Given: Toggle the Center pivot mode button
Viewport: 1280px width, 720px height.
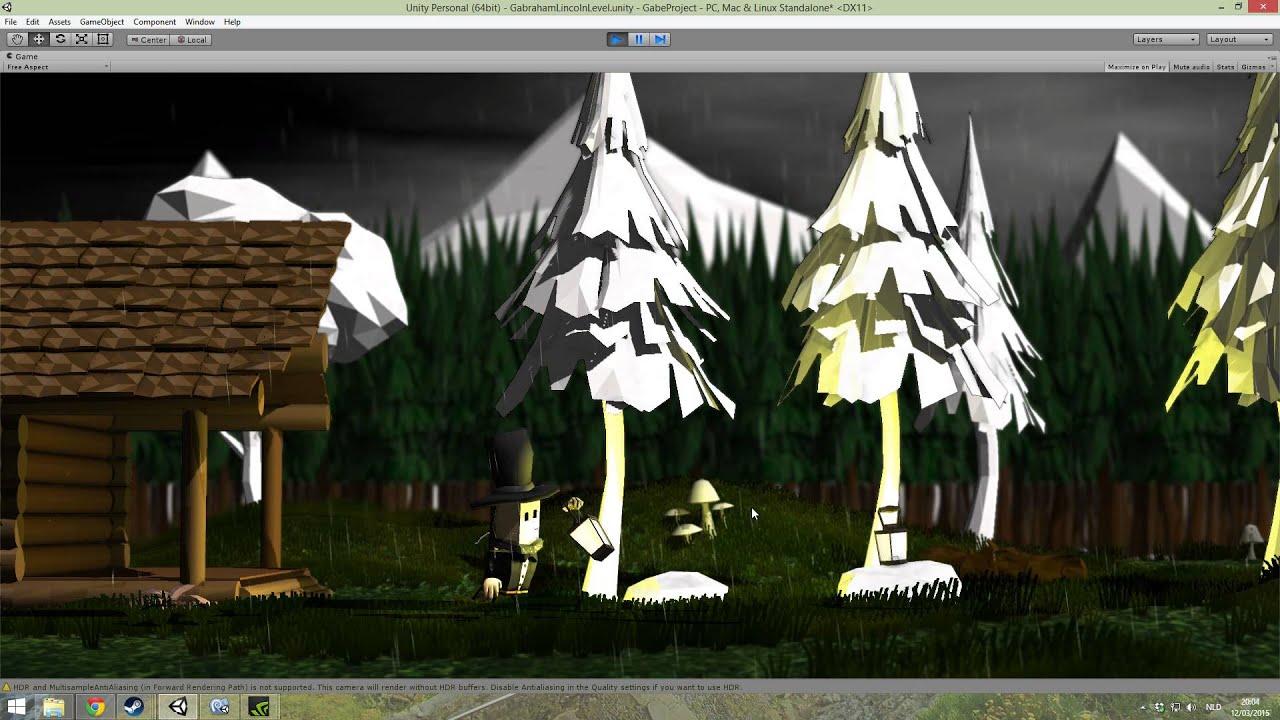Looking at the screenshot, I should point(148,40).
